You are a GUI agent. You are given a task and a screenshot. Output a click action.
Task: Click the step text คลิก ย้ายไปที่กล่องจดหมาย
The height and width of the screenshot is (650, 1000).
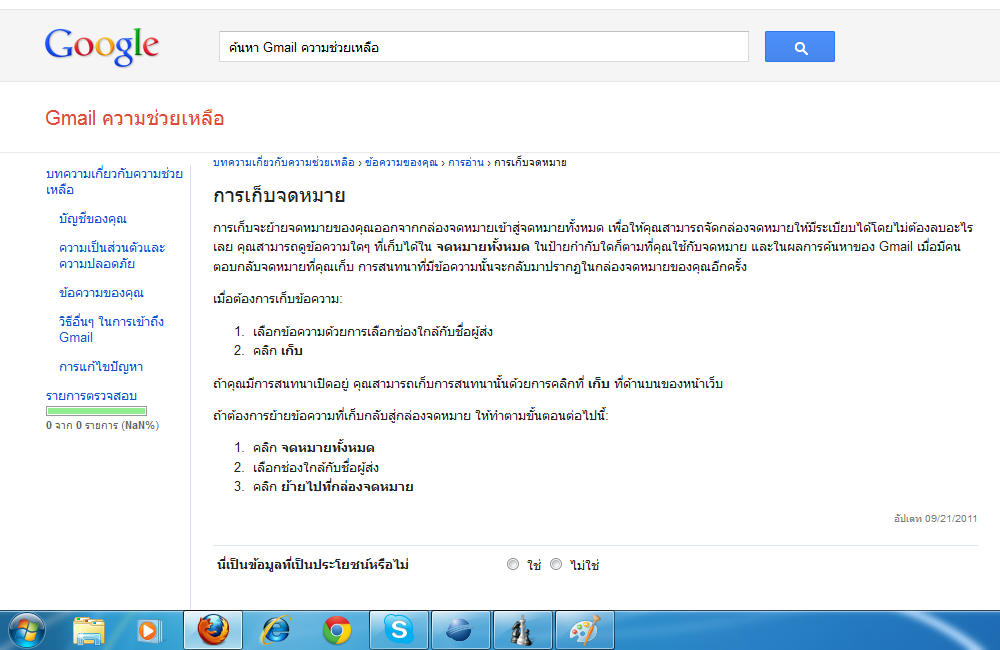[333, 487]
